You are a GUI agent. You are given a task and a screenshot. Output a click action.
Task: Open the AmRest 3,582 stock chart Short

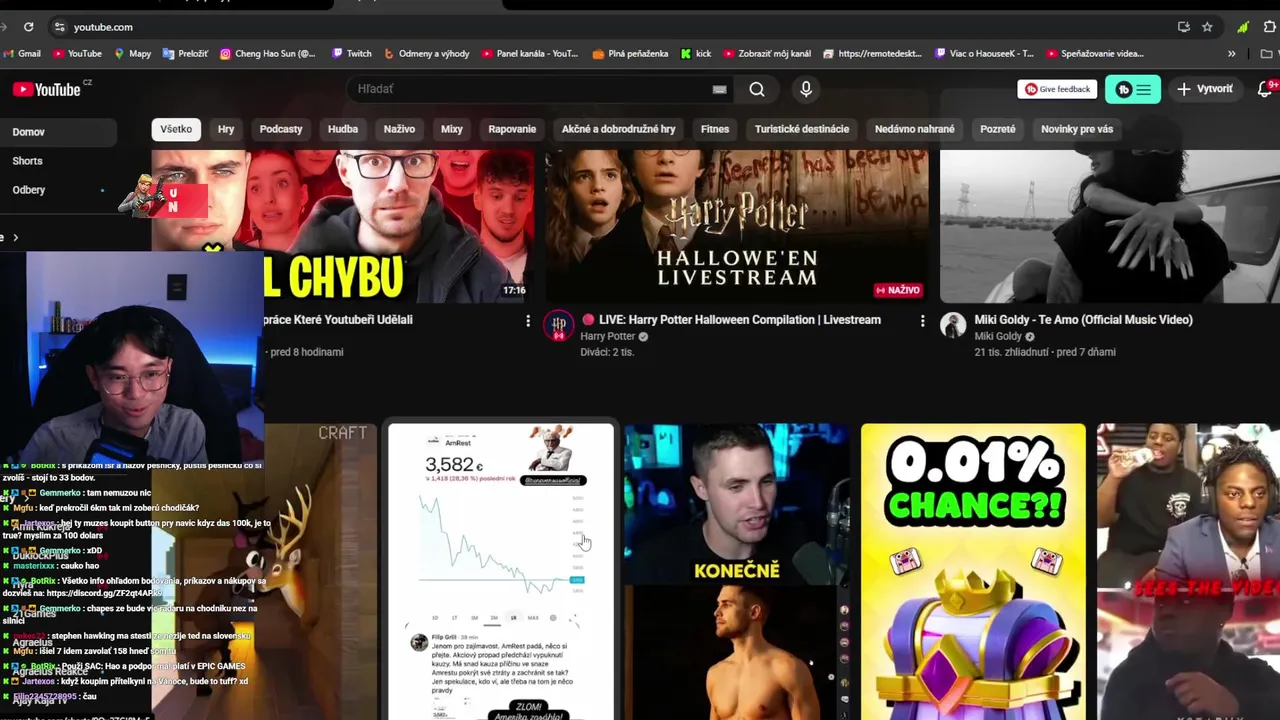point(501,571)
